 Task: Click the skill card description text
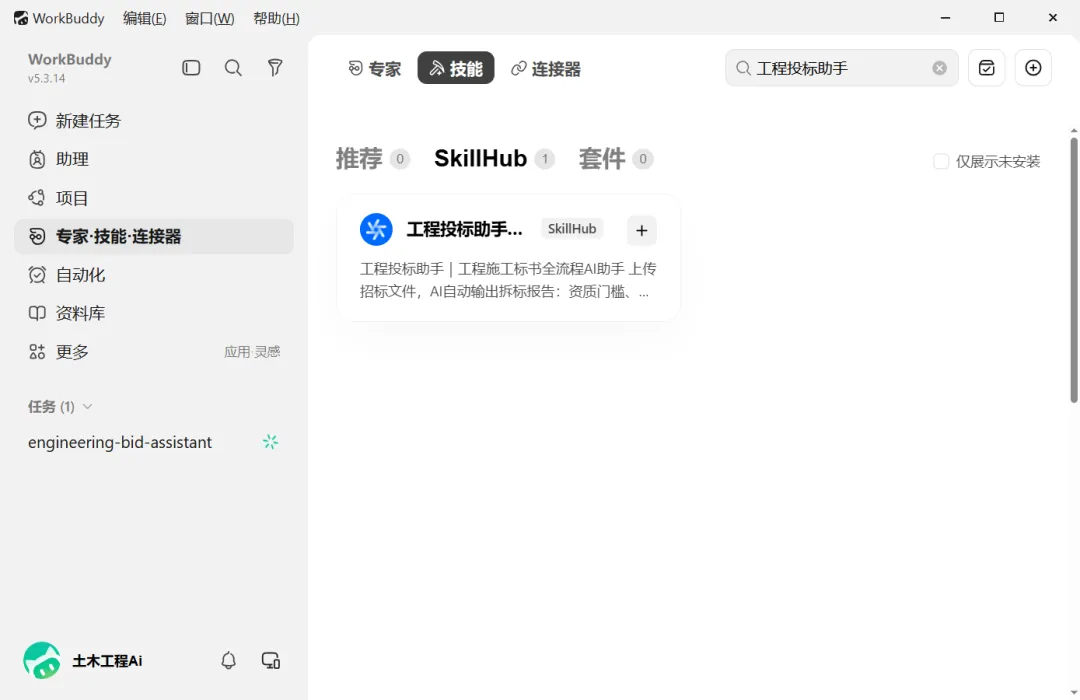[508, 280]
